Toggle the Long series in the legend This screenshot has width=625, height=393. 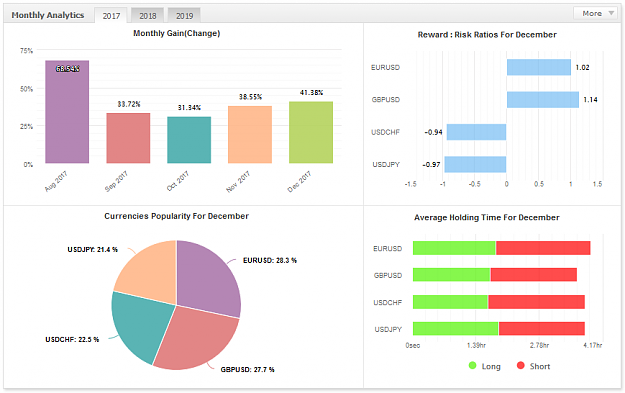coord(484,366)
